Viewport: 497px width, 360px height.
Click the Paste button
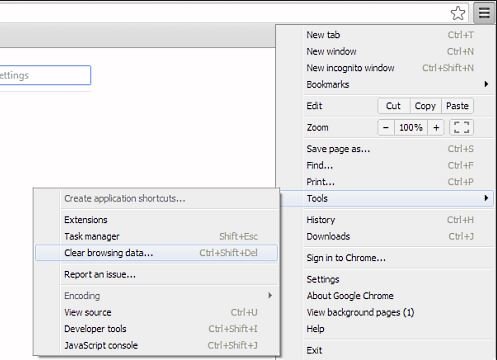click(457, 106)
